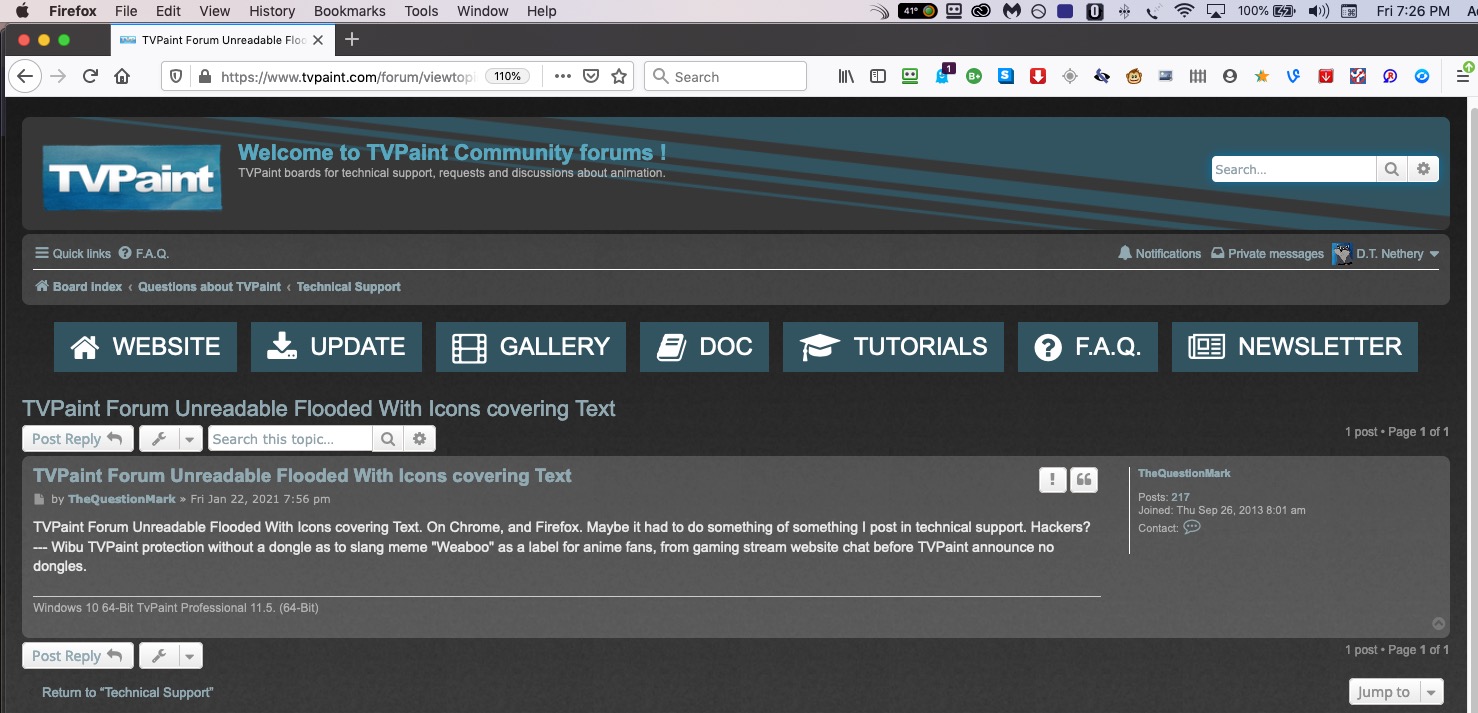
Task: Expand D.T. Nethery user menu
Action: (x=1386, y=254)
